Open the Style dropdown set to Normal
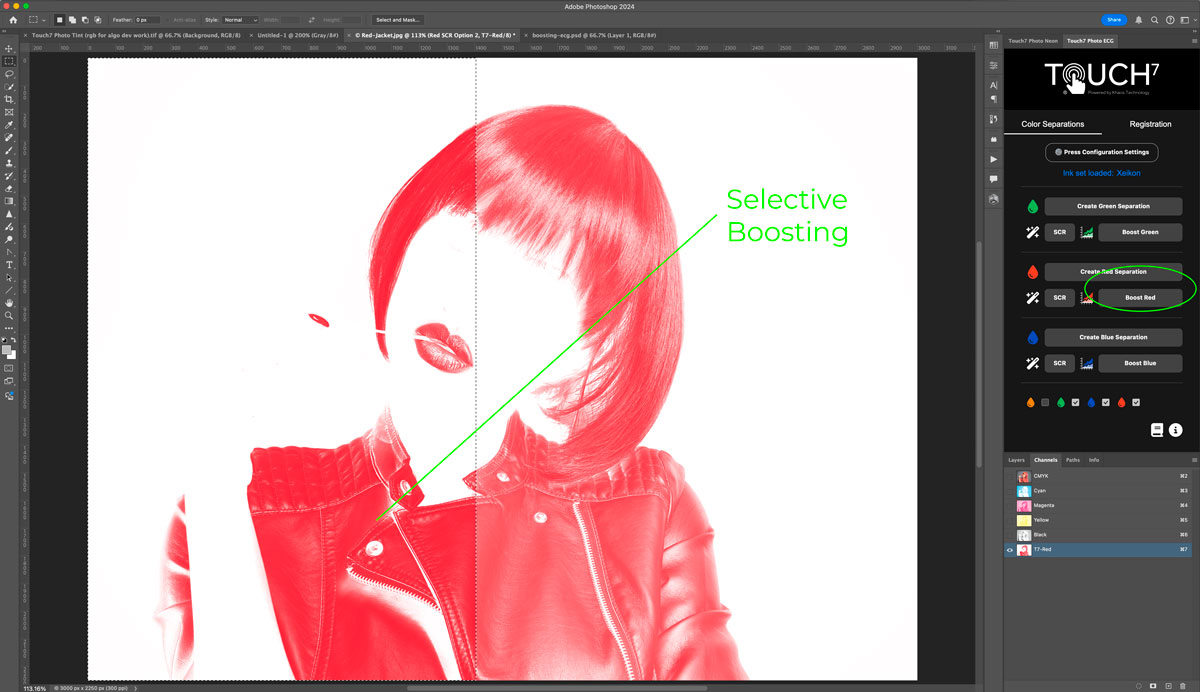The image size is (1200, 692). [241, 19]
